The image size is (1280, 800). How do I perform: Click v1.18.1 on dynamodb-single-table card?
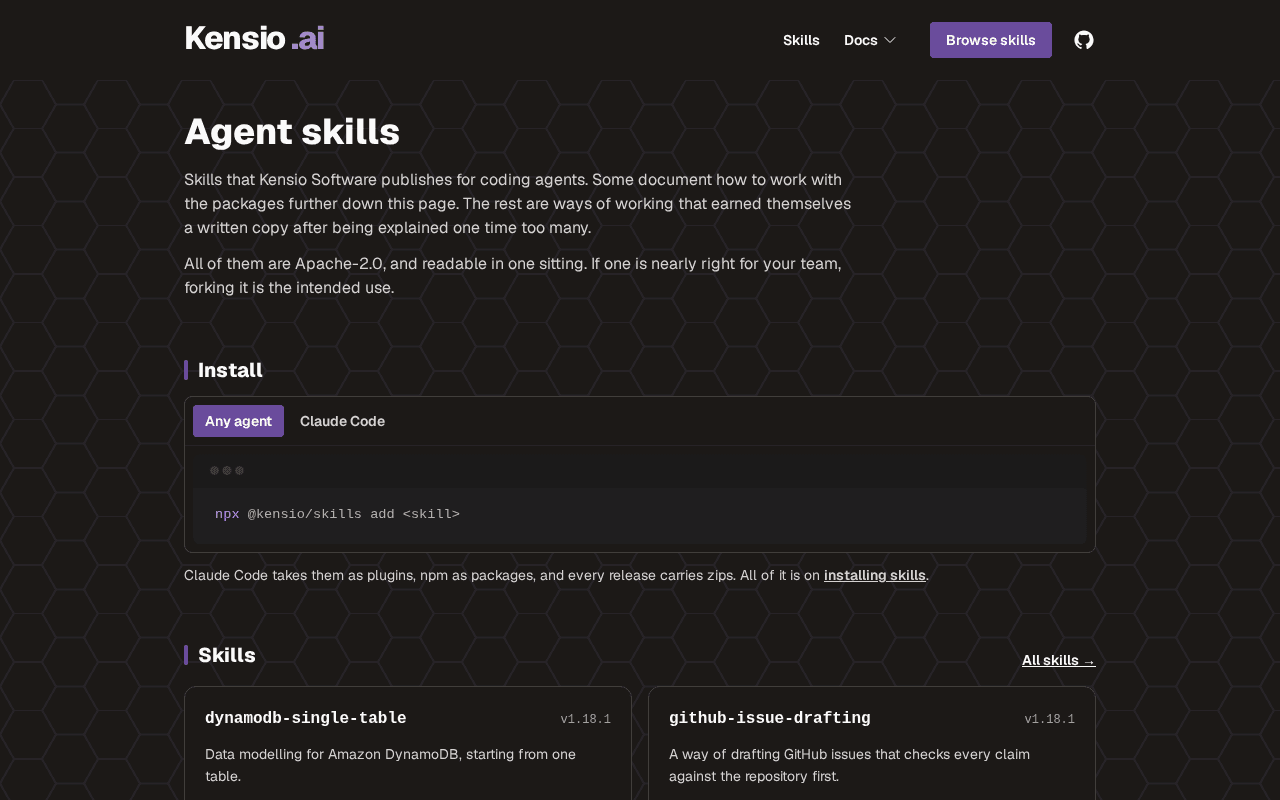(x=585, y=719)
